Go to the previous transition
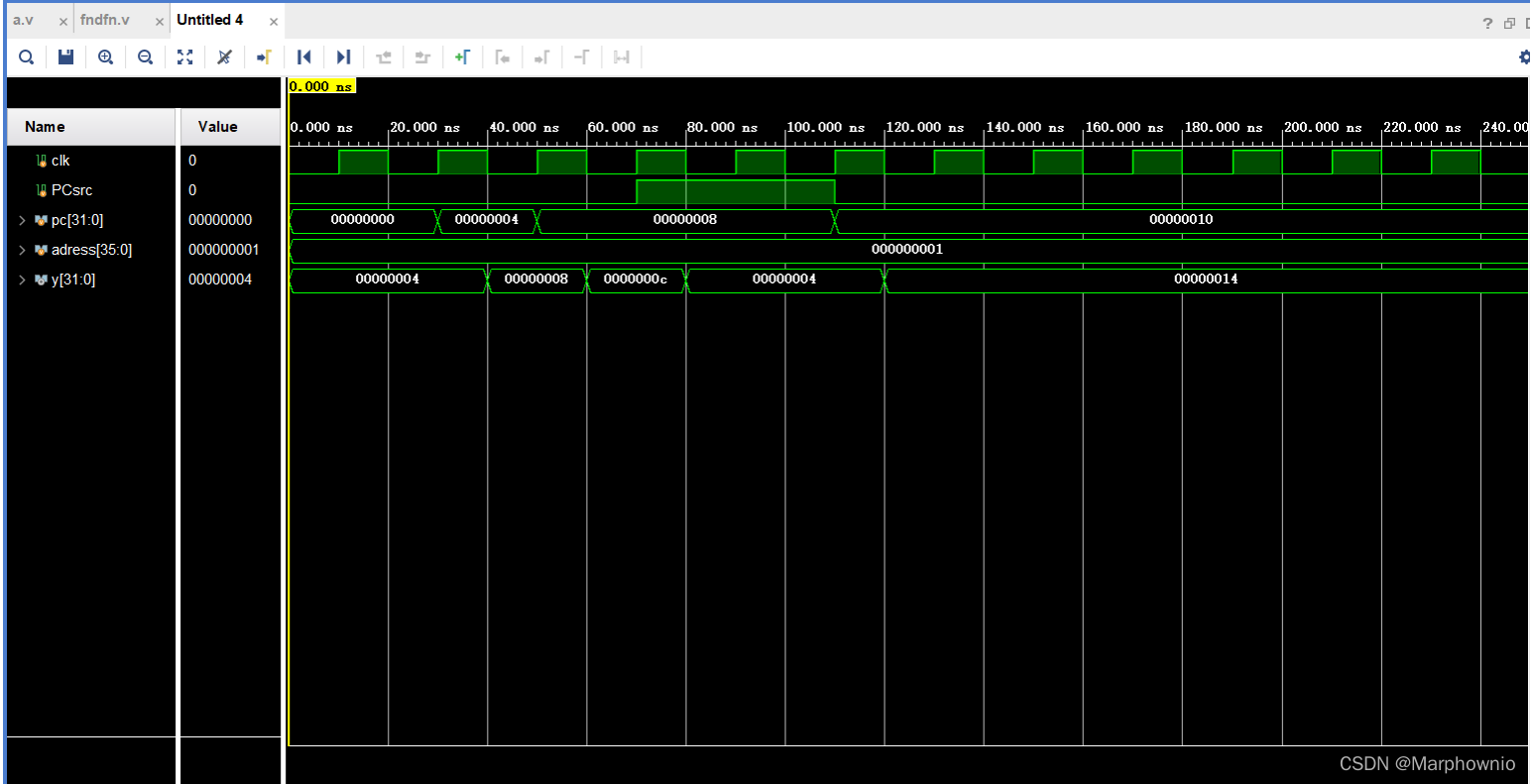1531x784 pixels. tap(384, 57)
